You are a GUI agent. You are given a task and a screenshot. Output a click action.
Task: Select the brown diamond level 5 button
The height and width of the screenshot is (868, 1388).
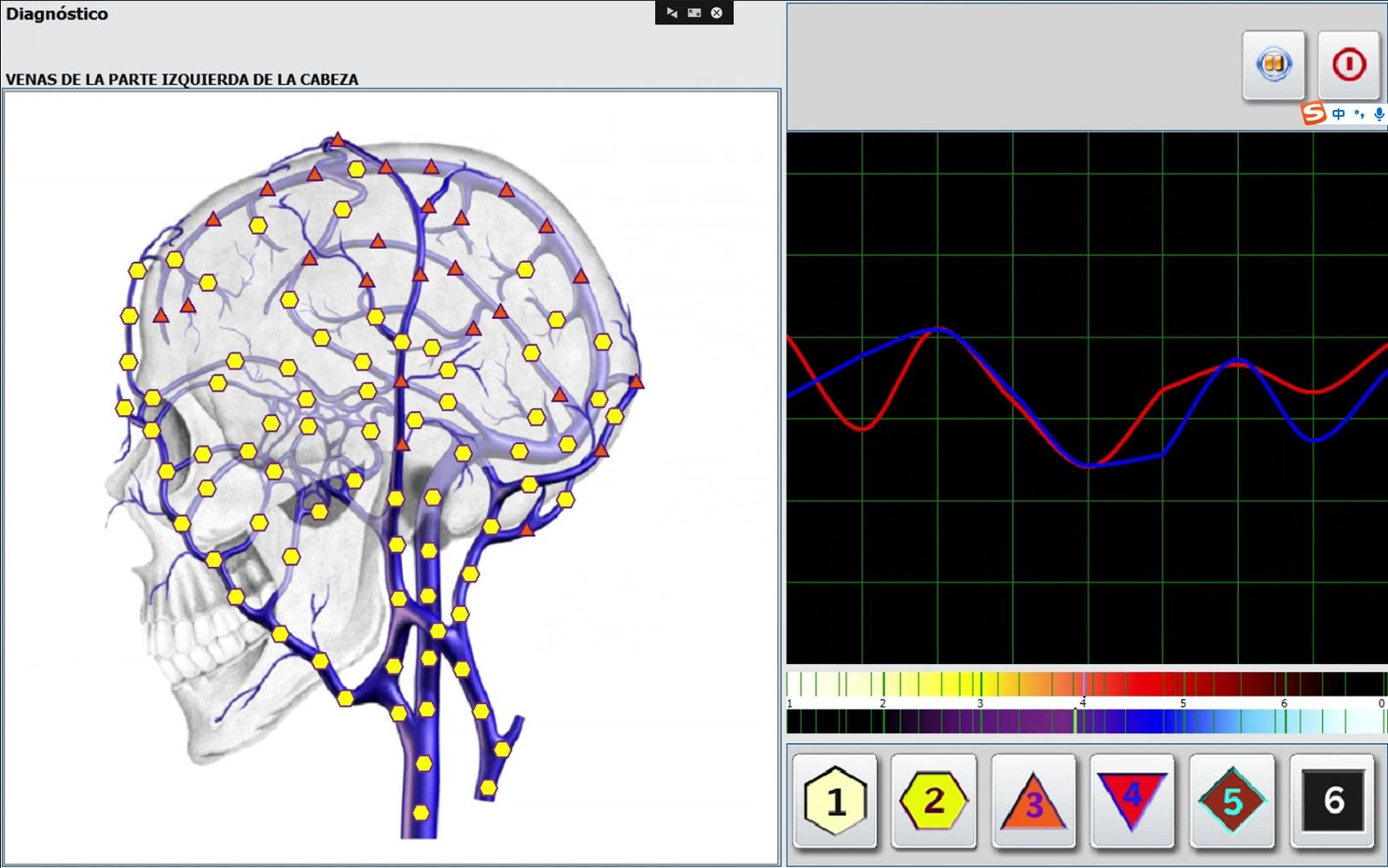pyautogui.click(x=1232, y=800)
